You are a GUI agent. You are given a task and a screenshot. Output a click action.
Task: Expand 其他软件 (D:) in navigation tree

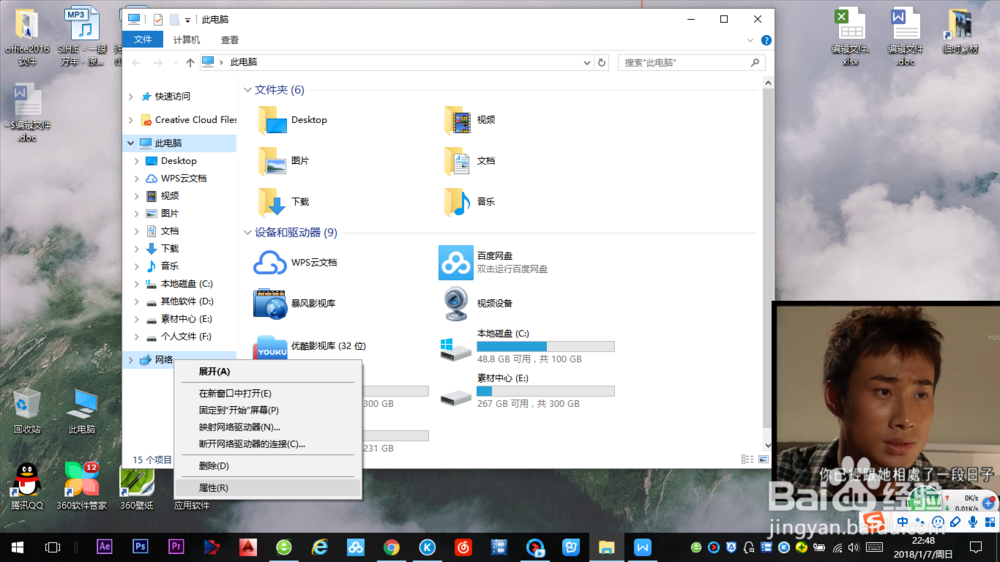click(x=136, y=301)
